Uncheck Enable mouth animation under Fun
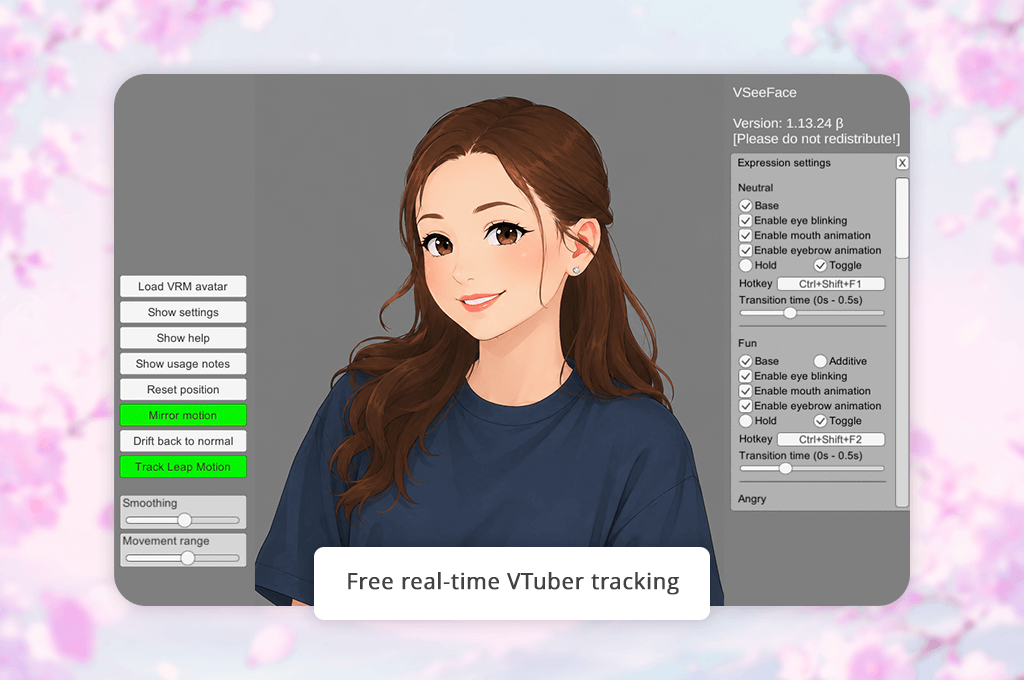 [x=745, y=391]
